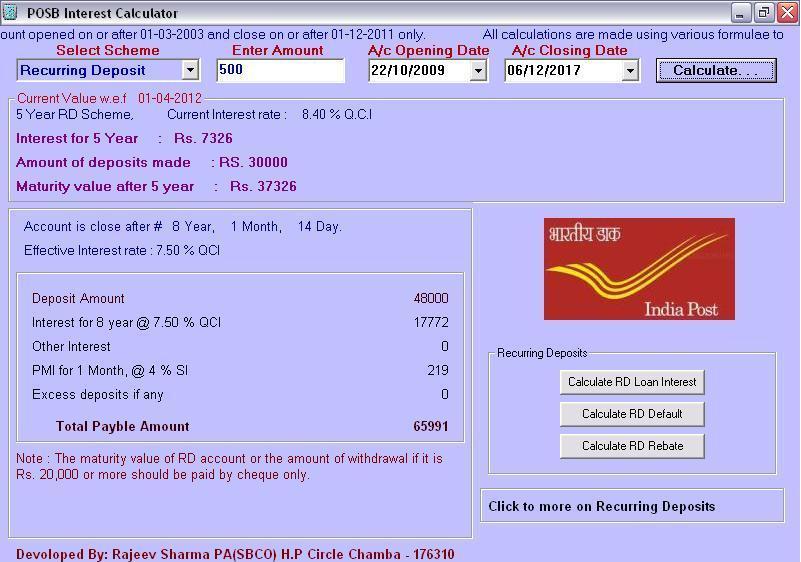Screen dimensions: 801x562
Task: Click the Developed By Rajeev Sharma credit
Action: (235, 554)
